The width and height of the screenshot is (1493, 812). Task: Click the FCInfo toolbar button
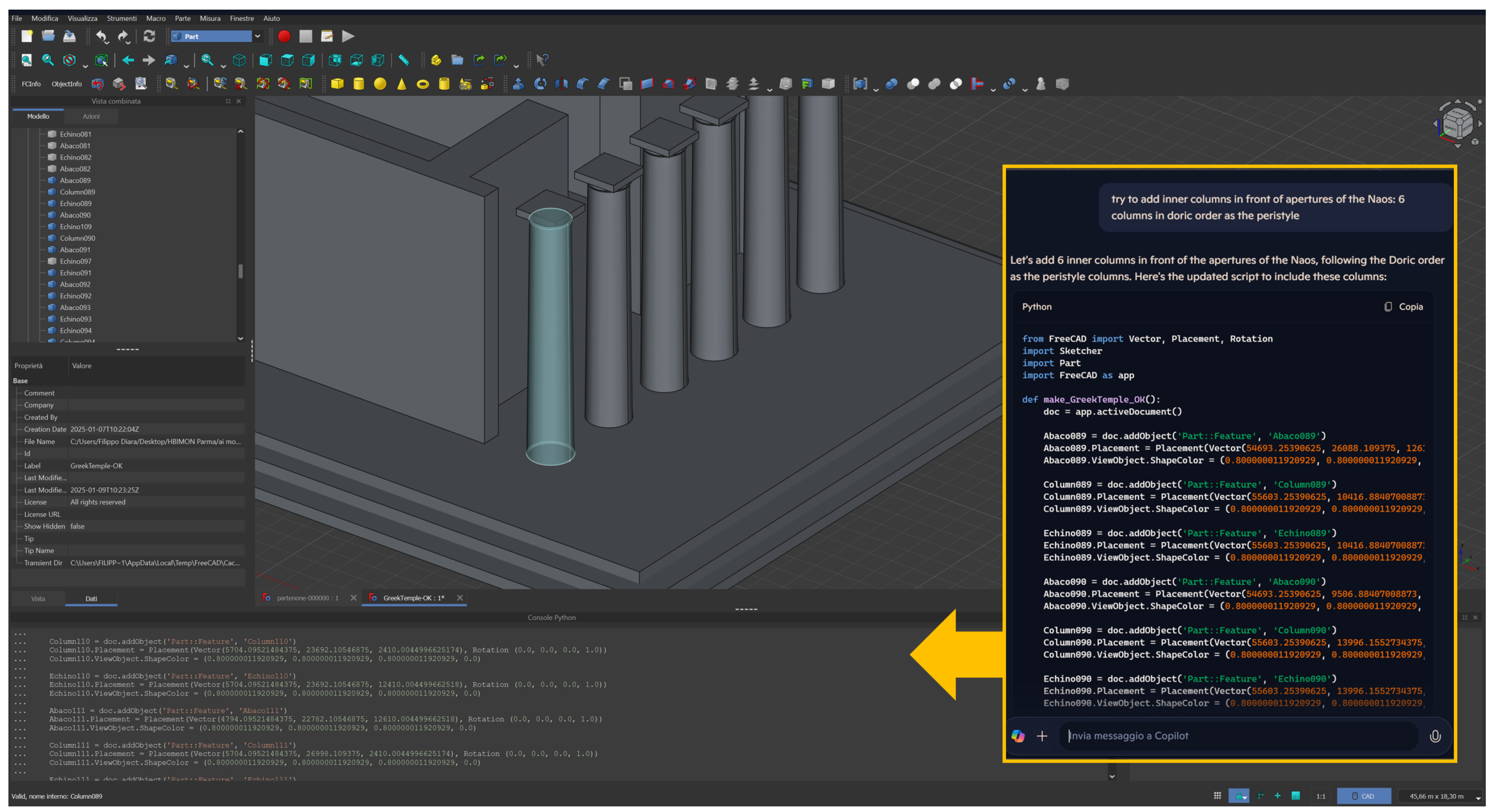(x=31, y=83)
